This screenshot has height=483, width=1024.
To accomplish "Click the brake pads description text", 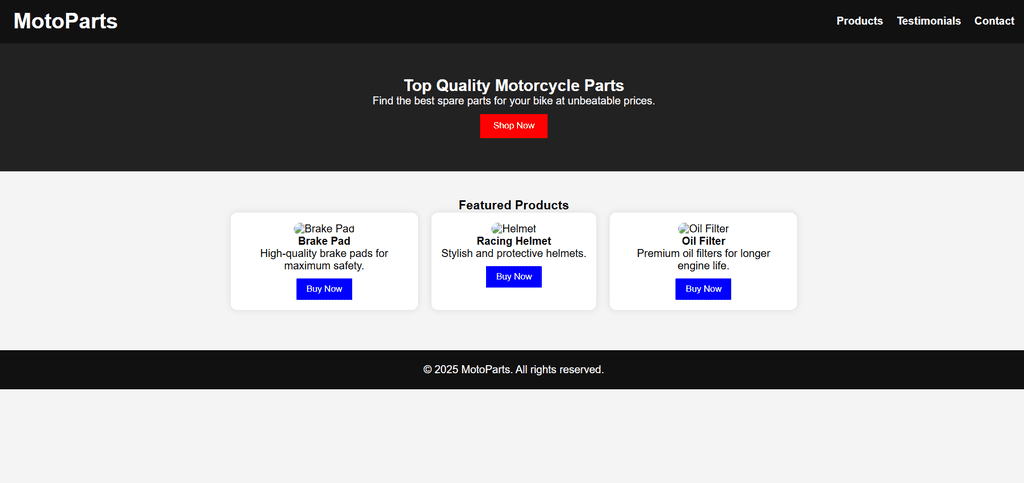I will point(324,260).
